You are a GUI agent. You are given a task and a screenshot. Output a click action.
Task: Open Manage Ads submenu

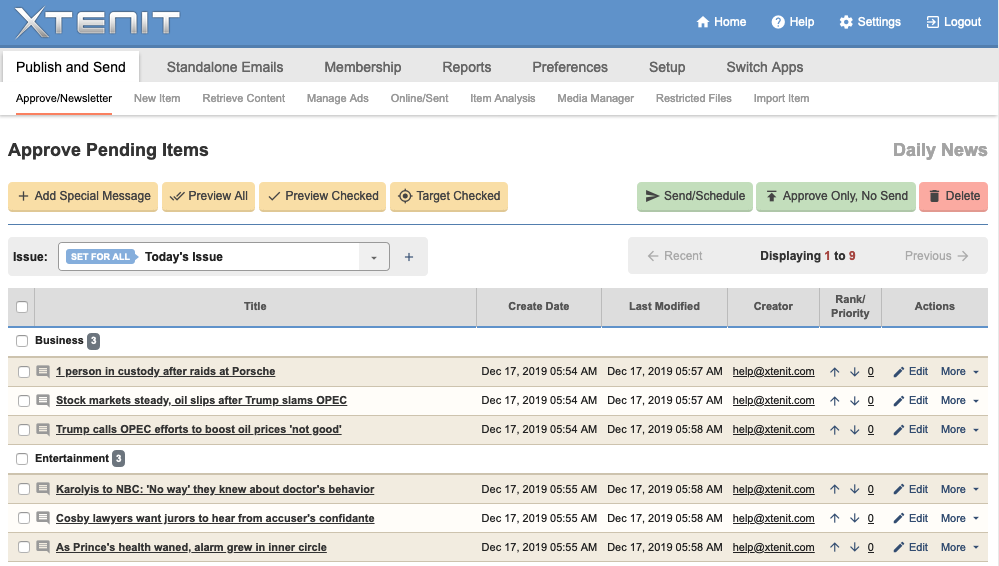point(338,98)
